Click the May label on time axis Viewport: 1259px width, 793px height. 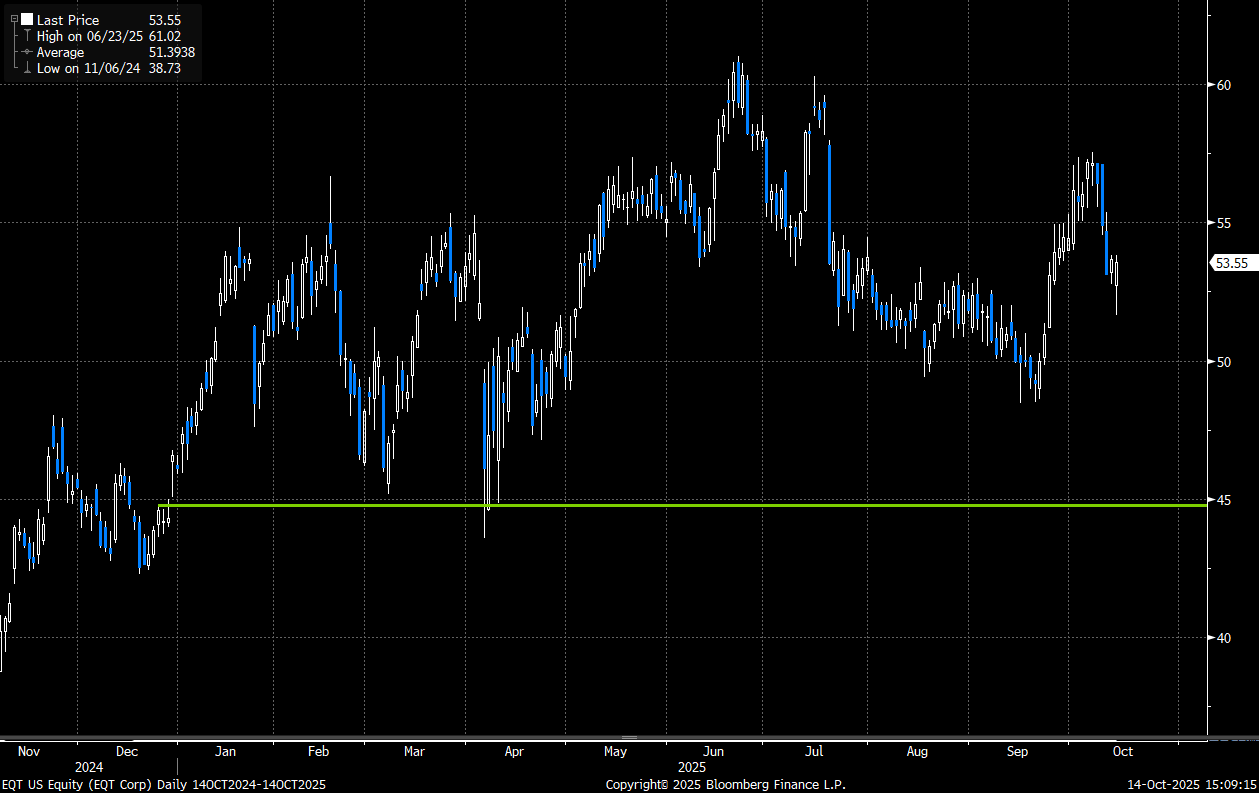pos(616,752)
